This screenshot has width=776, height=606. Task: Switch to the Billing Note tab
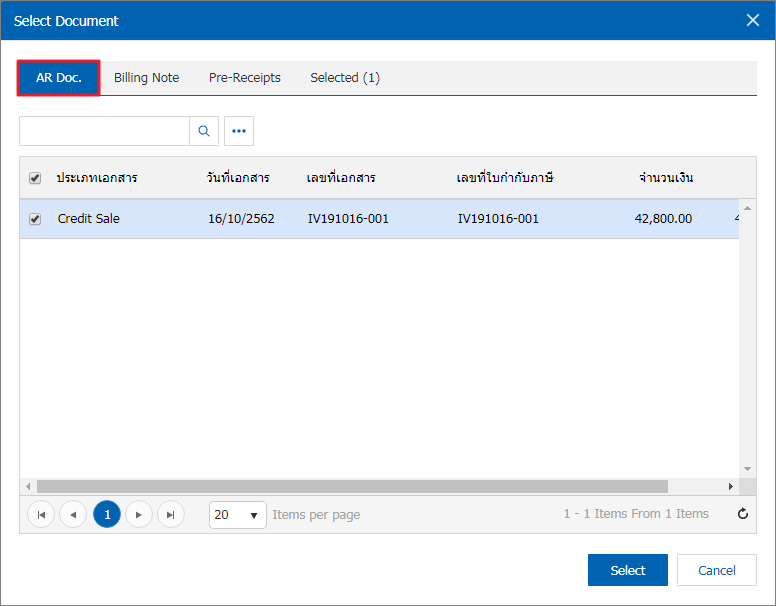pos(146,78)
